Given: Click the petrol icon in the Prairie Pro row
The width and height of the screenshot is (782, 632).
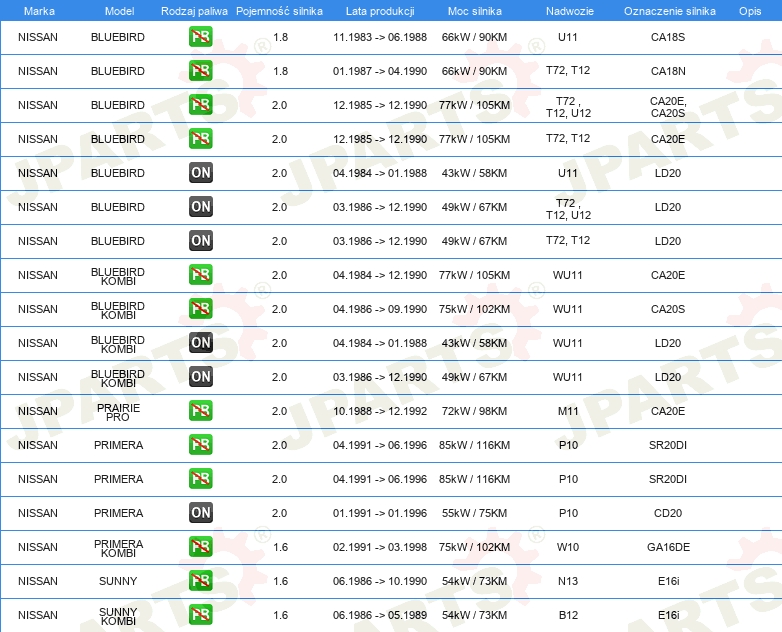Looking at the screenshot, I should pyautogui.click(x=200, y=411).
